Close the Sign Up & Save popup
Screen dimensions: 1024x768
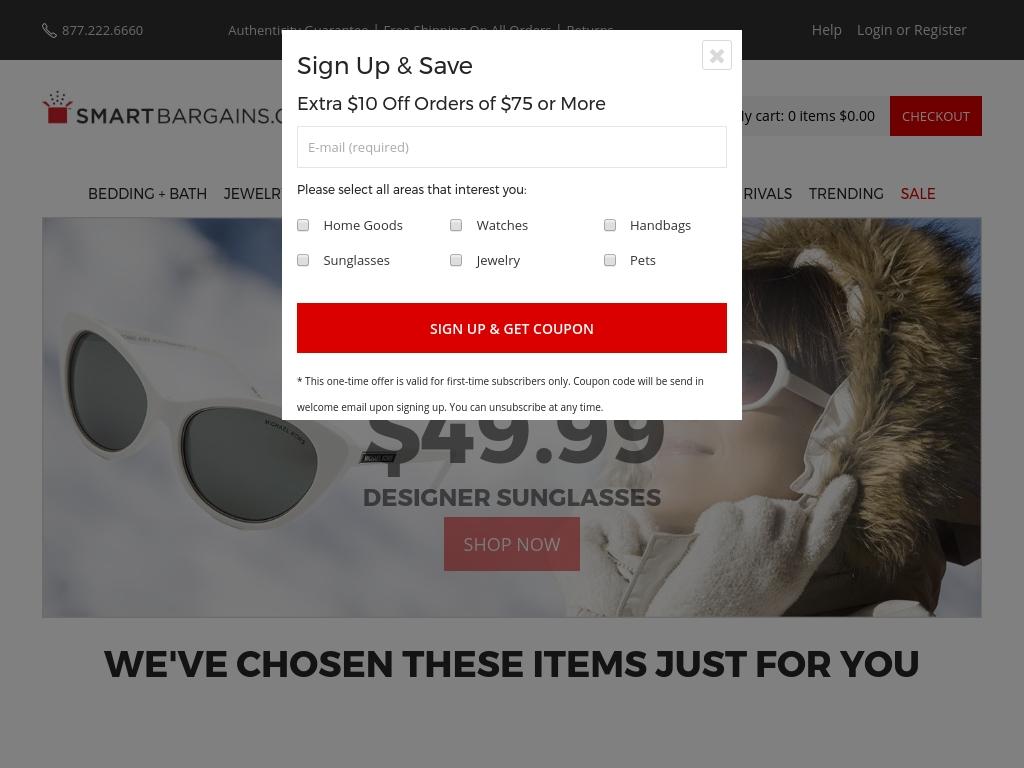[716, 56]
